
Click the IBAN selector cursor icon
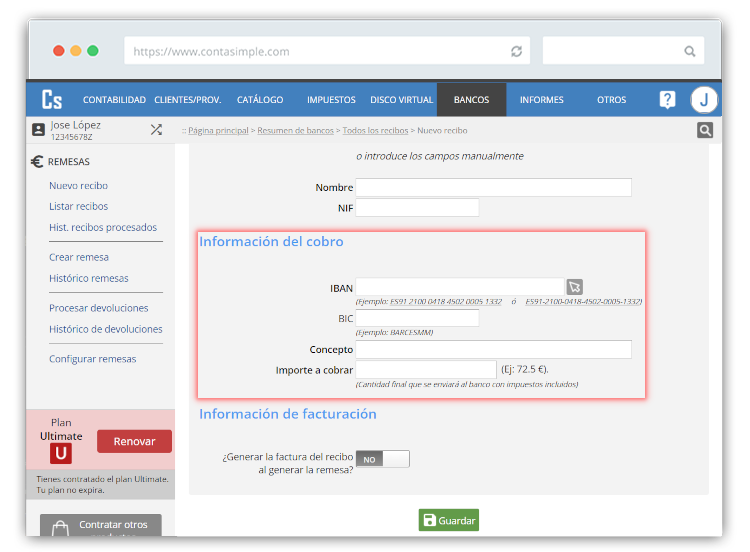coord(574,287)
